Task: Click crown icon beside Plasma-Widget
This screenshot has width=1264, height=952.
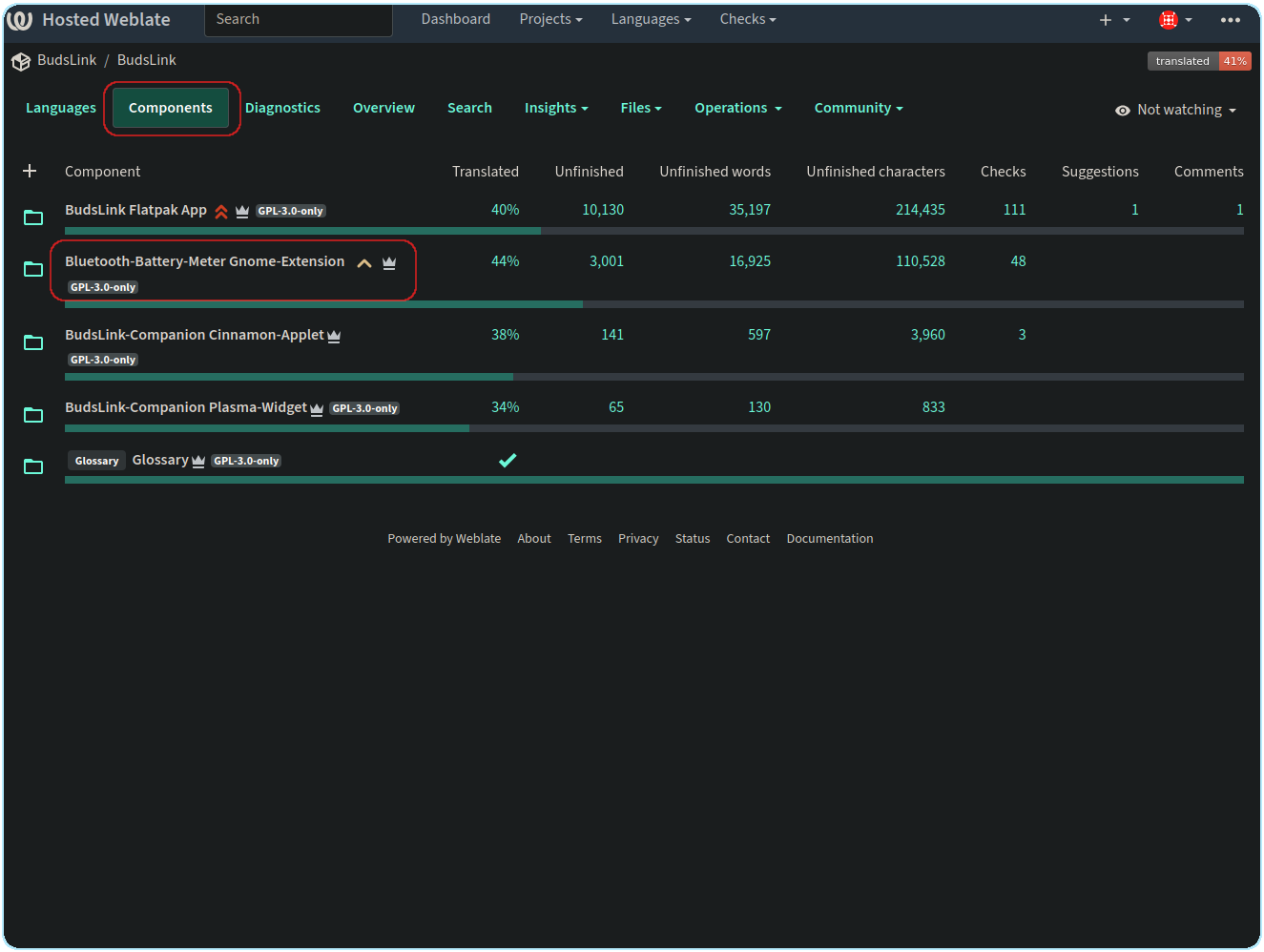Action: click(317, 408)
